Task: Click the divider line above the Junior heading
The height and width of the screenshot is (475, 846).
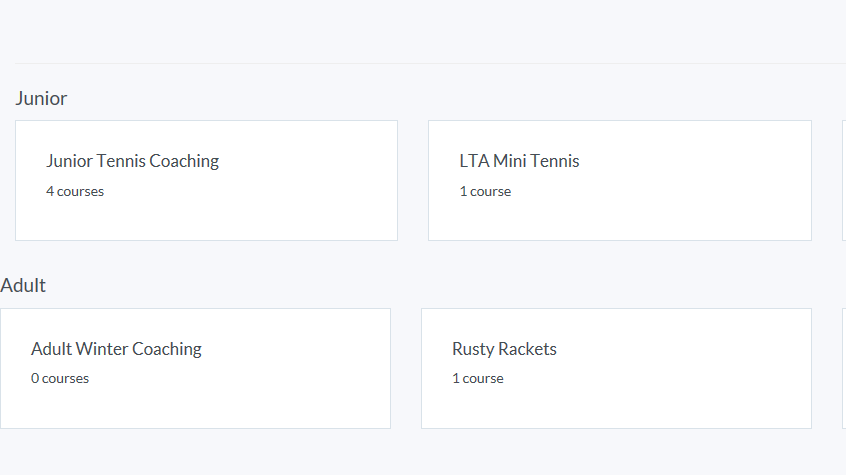Action: click(x=430, y=63)
